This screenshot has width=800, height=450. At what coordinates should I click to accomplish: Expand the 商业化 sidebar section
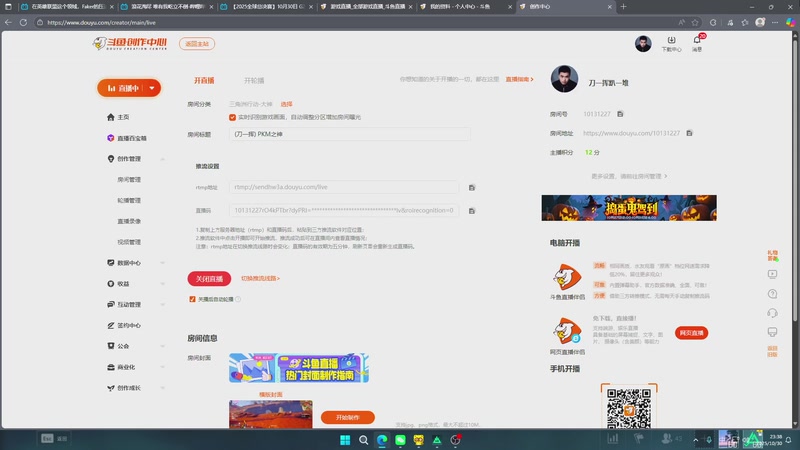(x=163, y=367)
